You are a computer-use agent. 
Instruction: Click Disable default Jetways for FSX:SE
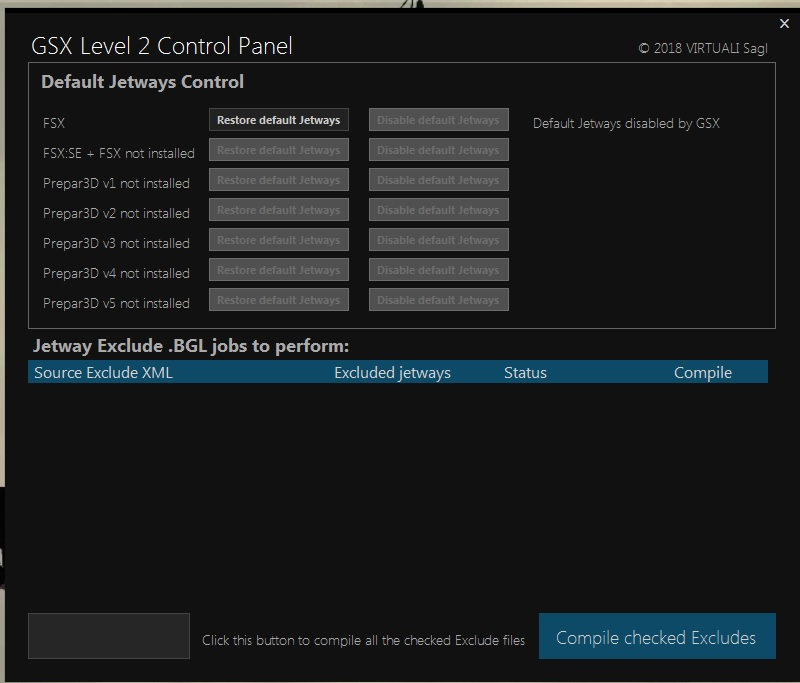point(438,150)
